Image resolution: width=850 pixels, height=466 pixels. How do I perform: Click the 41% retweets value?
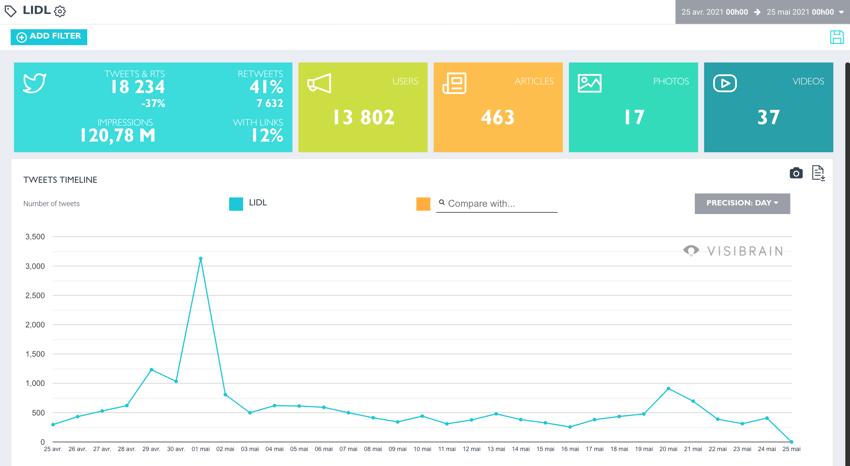tap(266, 87)
